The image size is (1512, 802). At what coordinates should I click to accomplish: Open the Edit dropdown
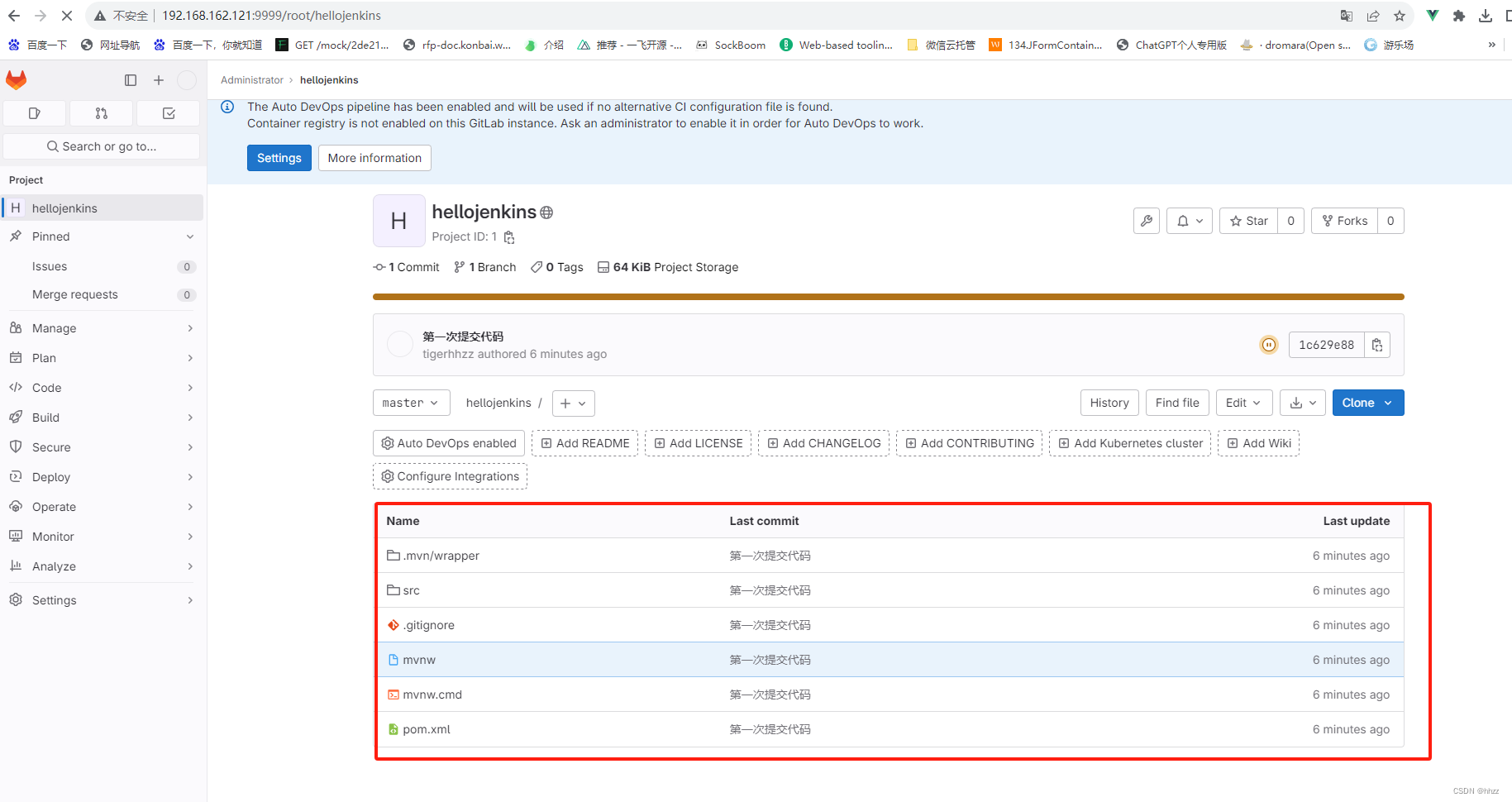1244,403
